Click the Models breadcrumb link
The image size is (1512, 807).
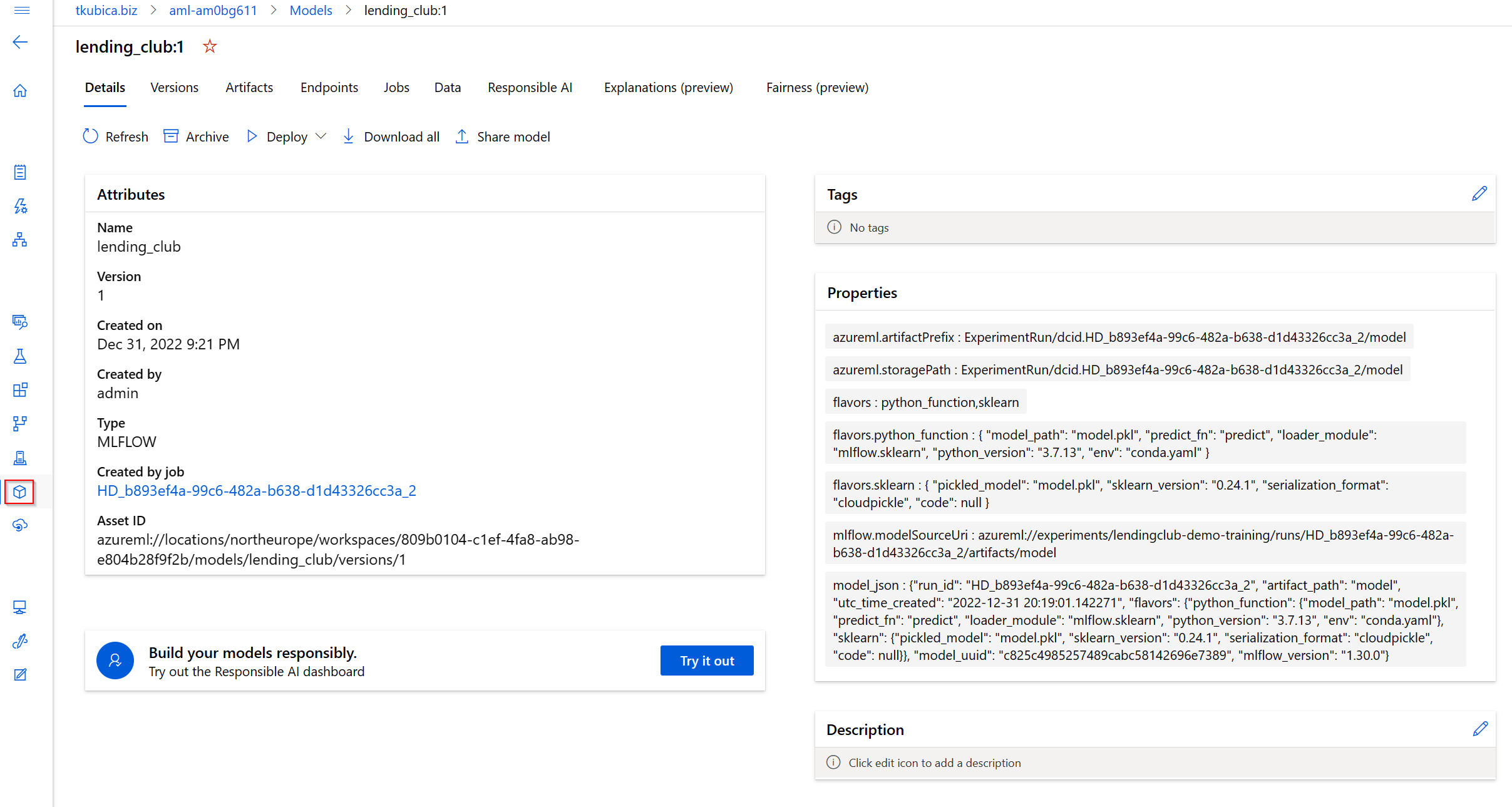click(311, 11)
